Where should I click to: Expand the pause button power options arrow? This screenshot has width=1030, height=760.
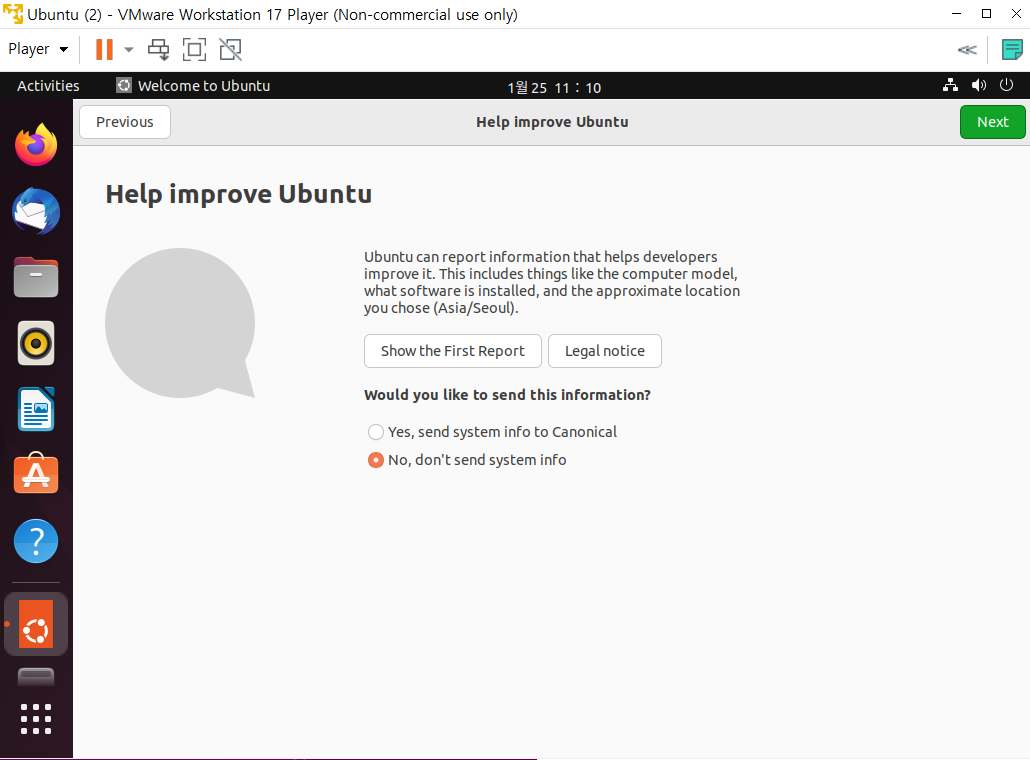click(129, 49)
